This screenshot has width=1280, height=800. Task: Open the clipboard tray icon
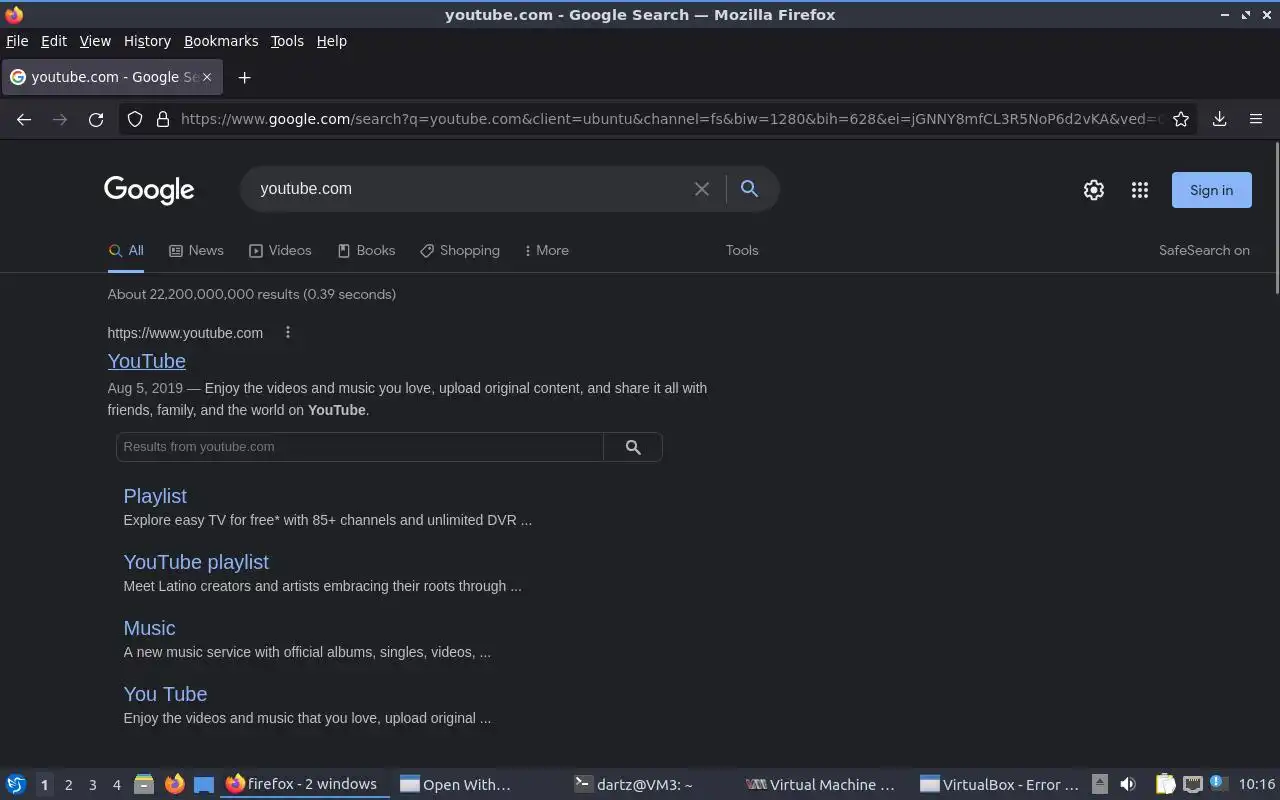(x=1165, y=784)
